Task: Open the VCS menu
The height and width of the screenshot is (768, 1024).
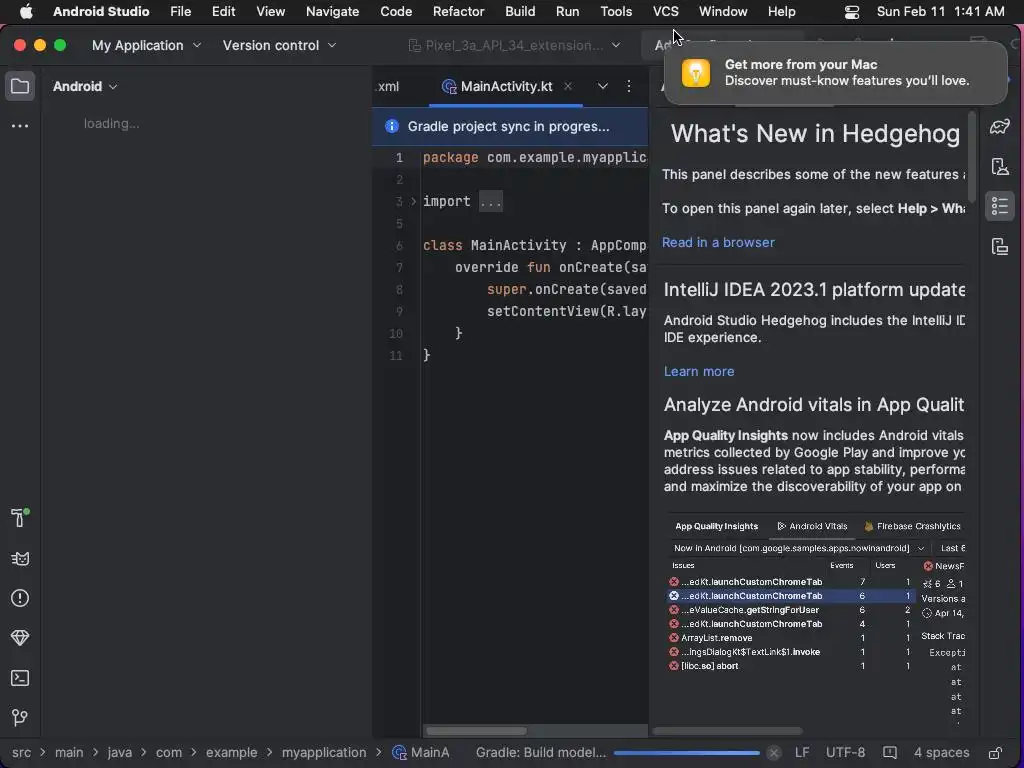Action: pos(665,11)
